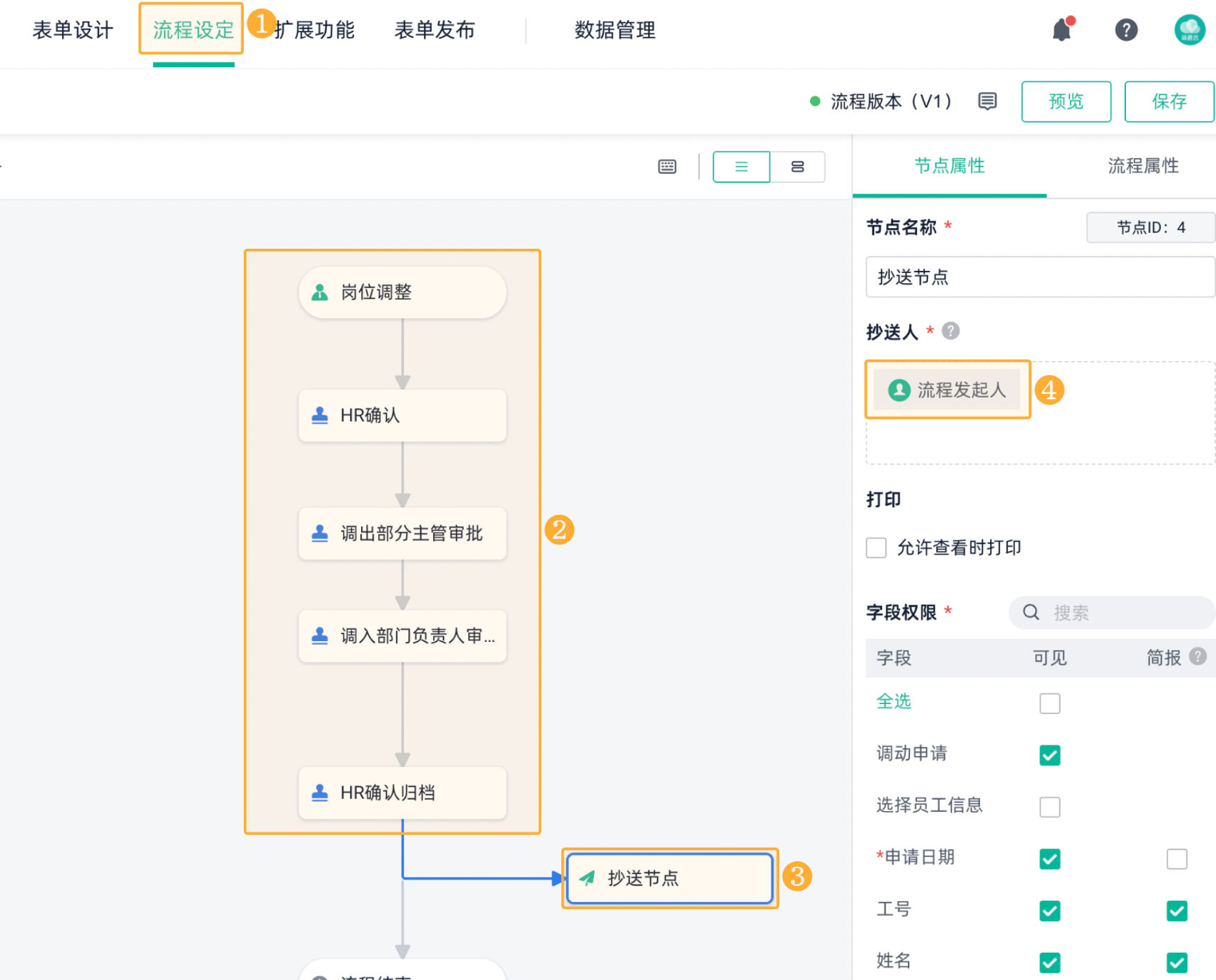Click the 抄送节点 paper plane icon

587,878
